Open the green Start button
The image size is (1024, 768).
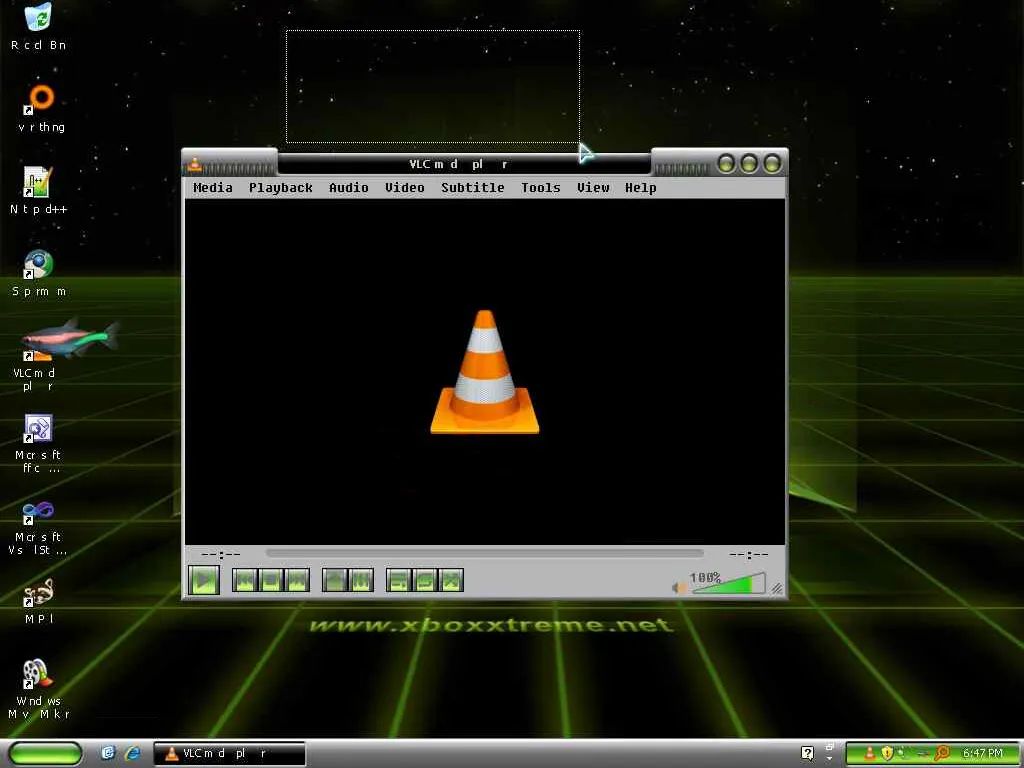click(45, 753)
